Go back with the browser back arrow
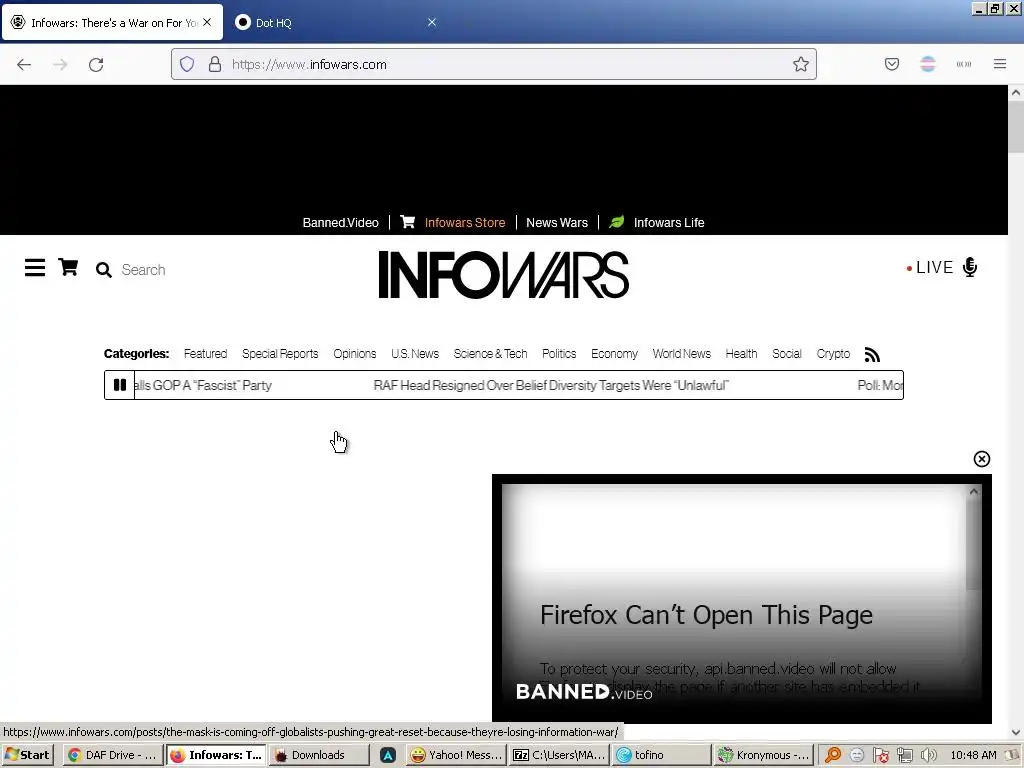The width and height of the screenshot is (1024, 768). pos(24,65)
